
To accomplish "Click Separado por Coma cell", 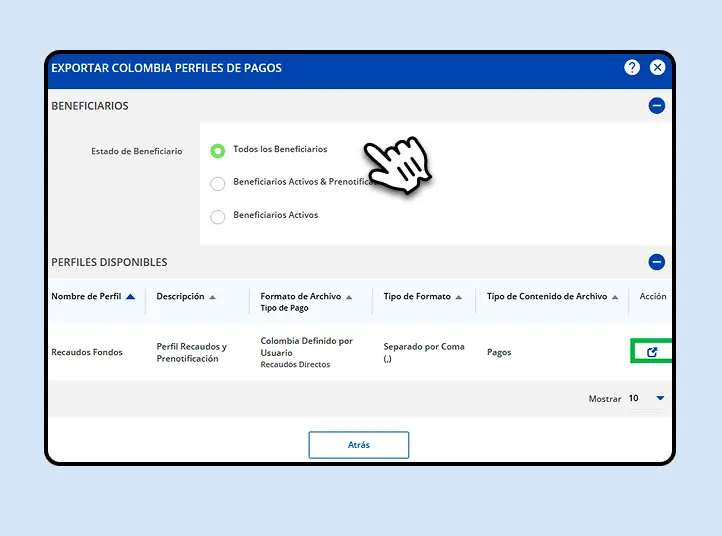I will pos(424,352).
